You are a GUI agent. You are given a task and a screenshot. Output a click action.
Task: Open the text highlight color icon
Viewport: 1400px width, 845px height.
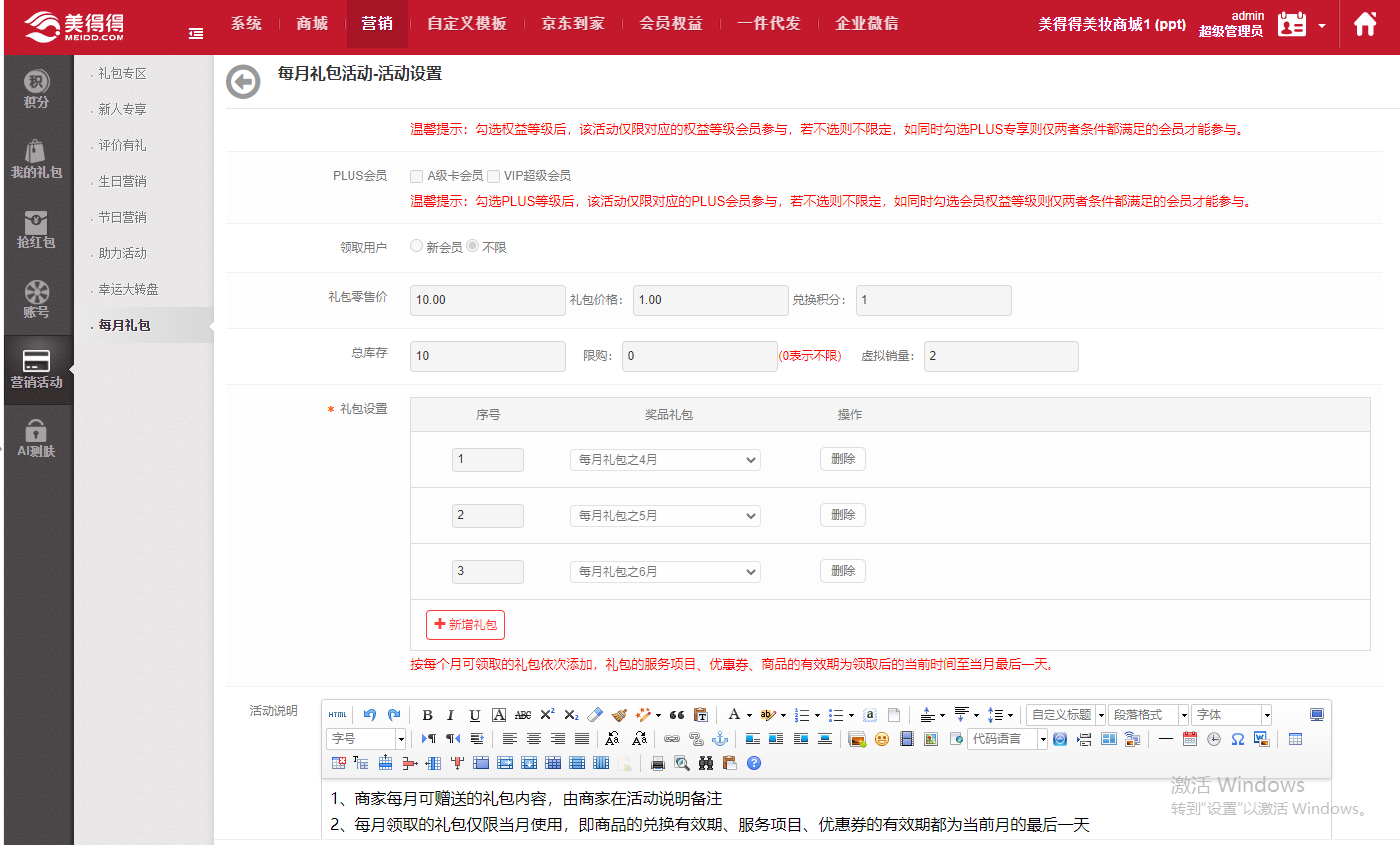tap(767, 715)
